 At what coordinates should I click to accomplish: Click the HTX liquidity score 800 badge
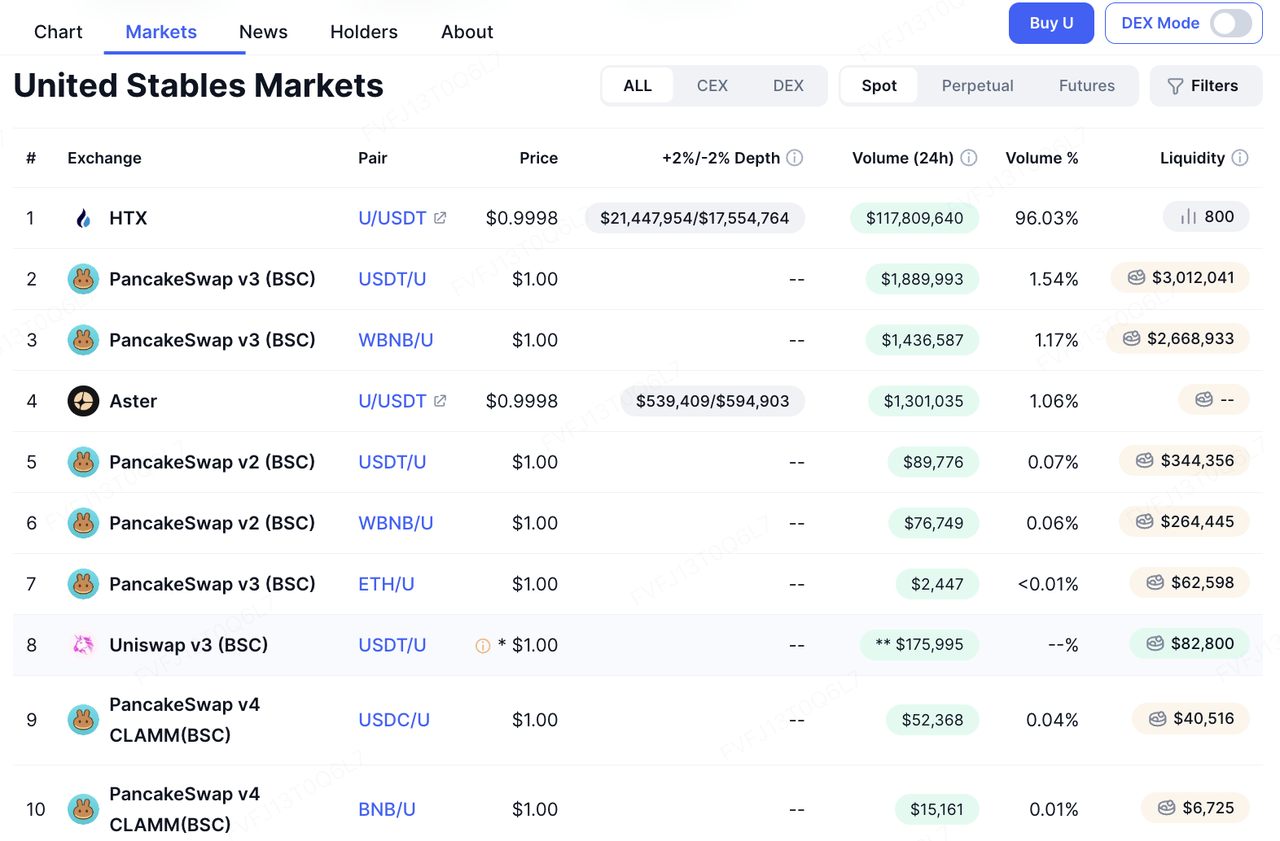[1206, 217]
